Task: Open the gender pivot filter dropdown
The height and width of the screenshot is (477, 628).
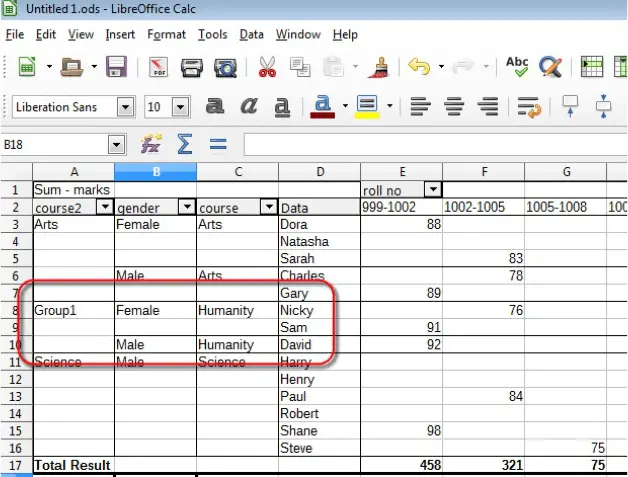Action: click(x=187, y=207)
